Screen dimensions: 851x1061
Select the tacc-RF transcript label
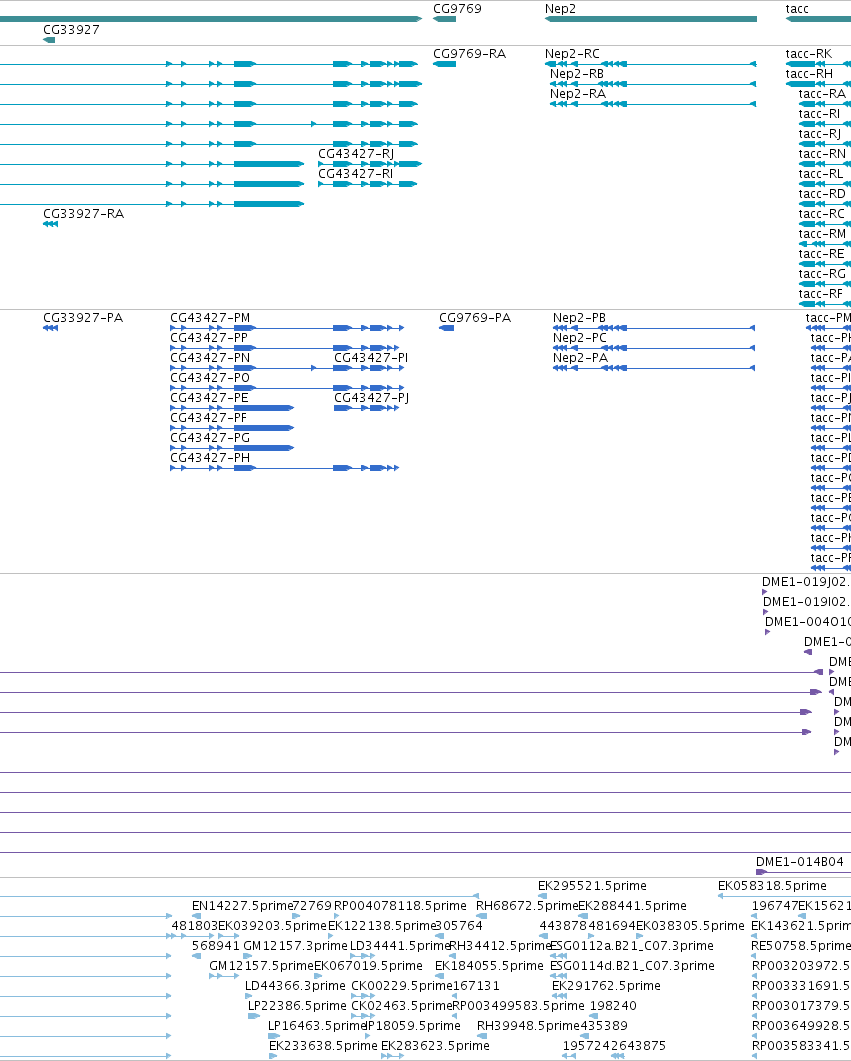coord(821,294)
